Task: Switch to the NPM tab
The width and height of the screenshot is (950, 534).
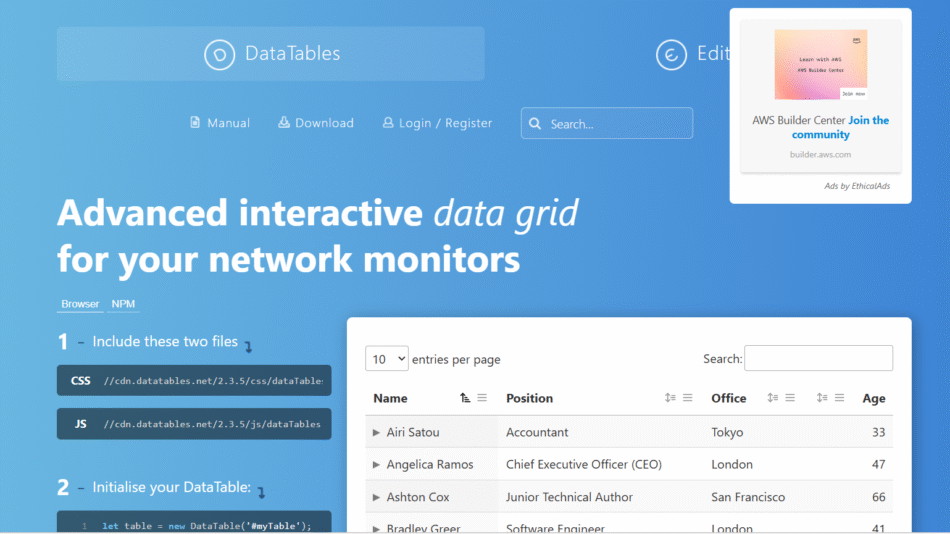Action: [123, 304]
